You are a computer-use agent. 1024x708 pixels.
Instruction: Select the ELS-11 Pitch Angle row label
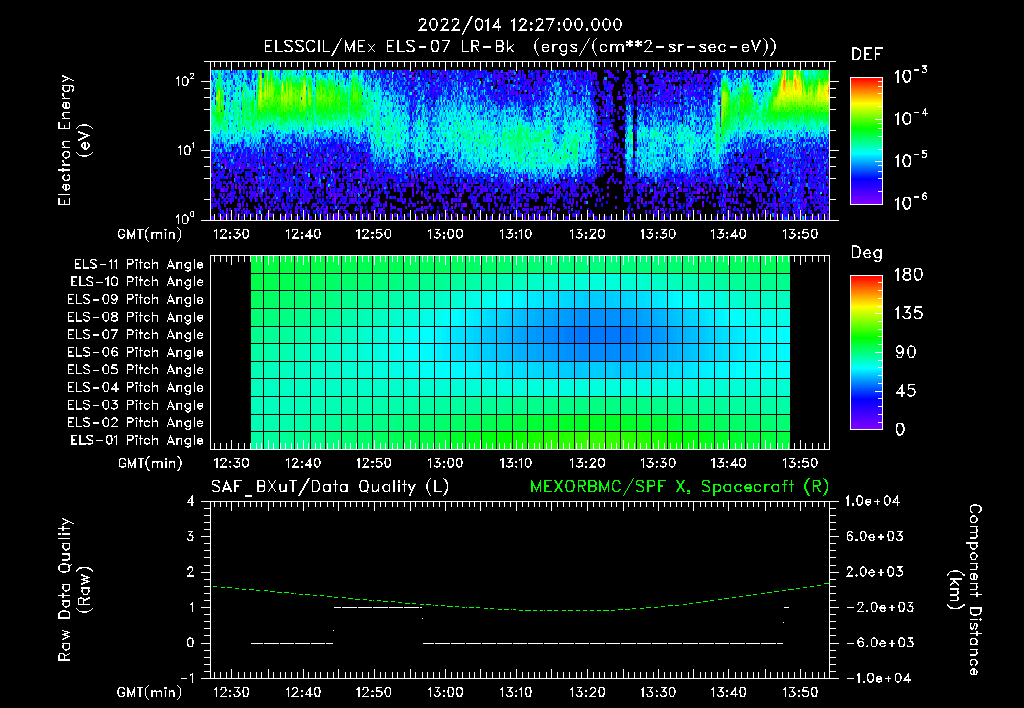pos(138,265)
